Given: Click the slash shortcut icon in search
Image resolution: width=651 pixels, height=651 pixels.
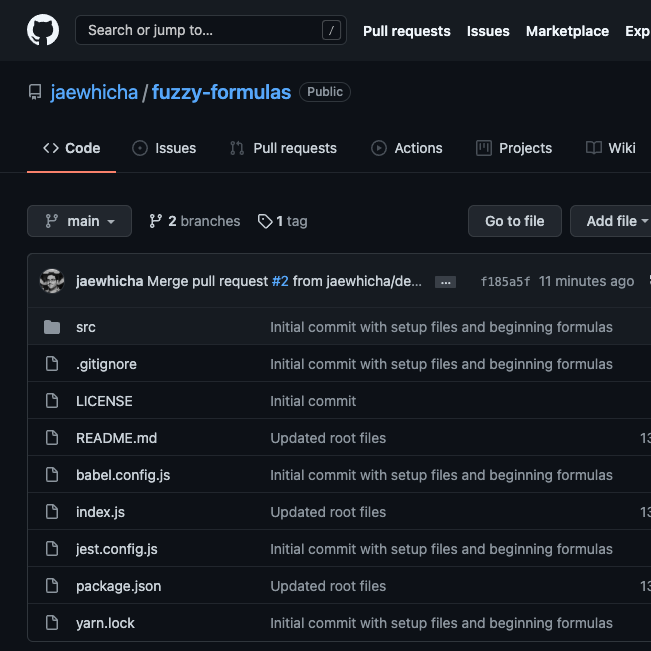Looking at the screenshot, I should click(331, 30).
